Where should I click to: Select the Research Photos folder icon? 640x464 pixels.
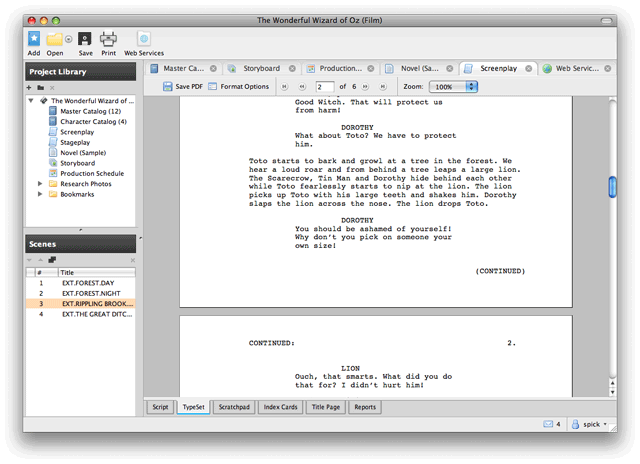(x=53, y=184)
